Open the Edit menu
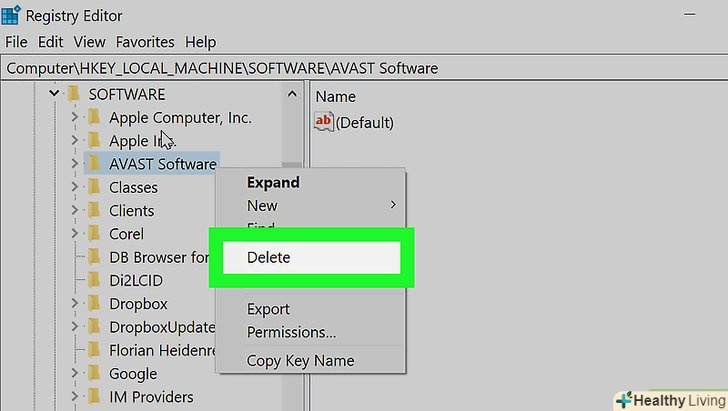Viewport: 728px width, 411px height. point(50,42)
